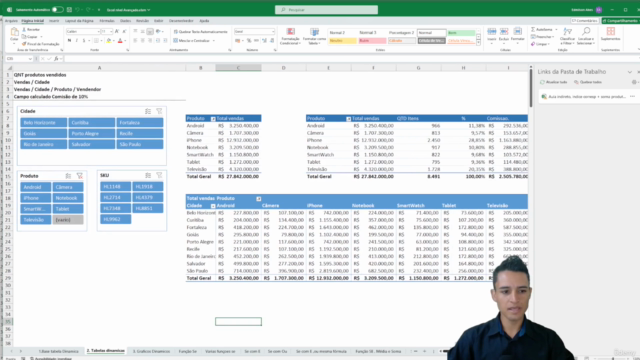This screenshot has width=640, height=360.
Task: Click the AutoSoma sigma icon
Action: tap(533, 29)
